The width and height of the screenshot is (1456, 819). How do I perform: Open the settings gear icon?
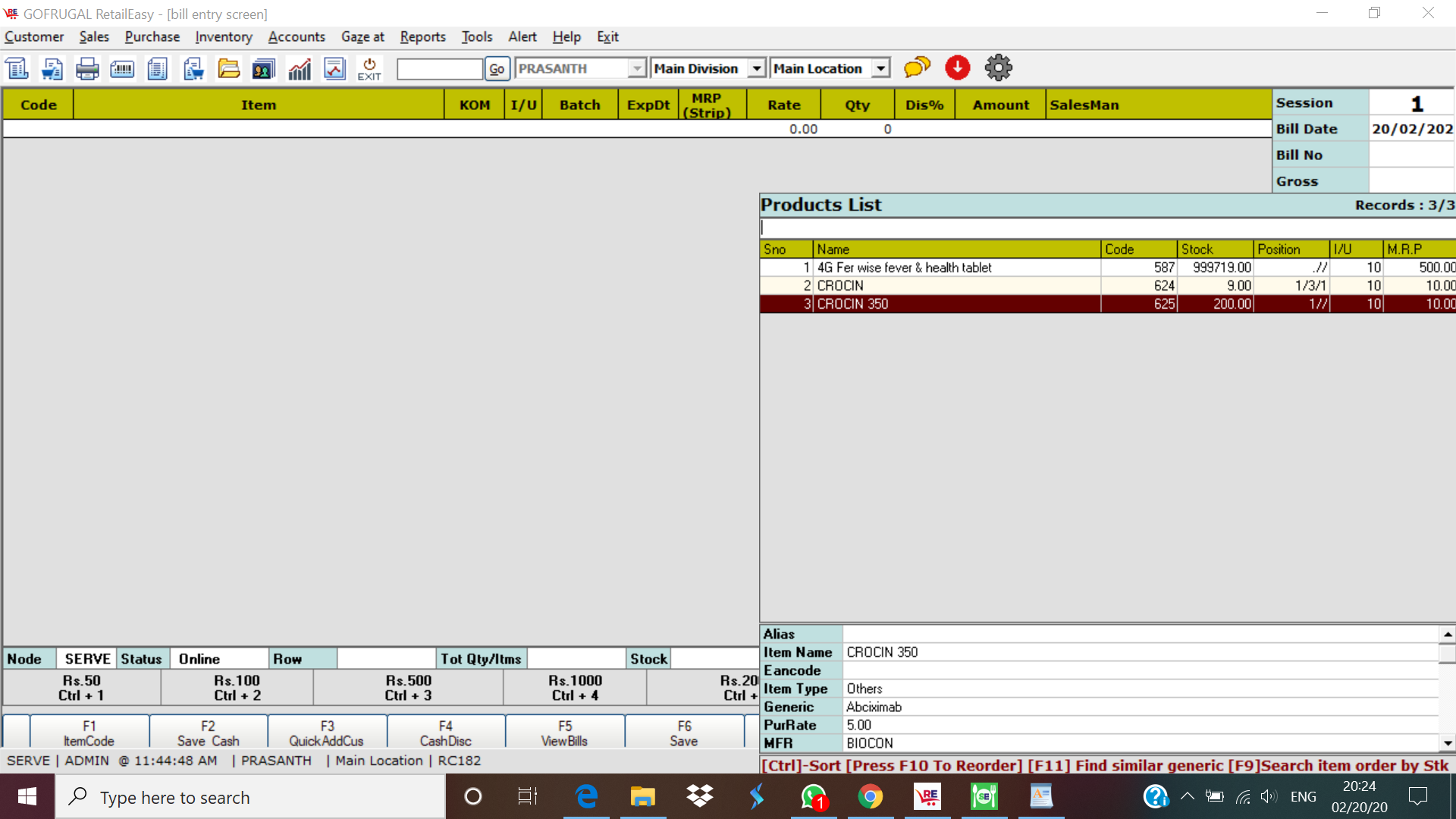[998, 68]
